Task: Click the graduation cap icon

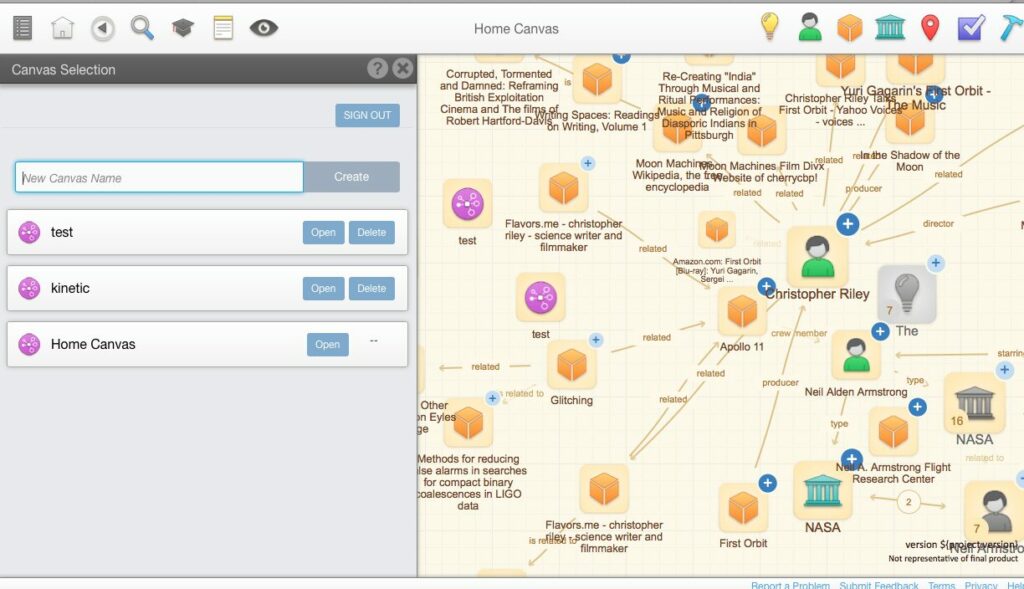Action: coord(183,28)
